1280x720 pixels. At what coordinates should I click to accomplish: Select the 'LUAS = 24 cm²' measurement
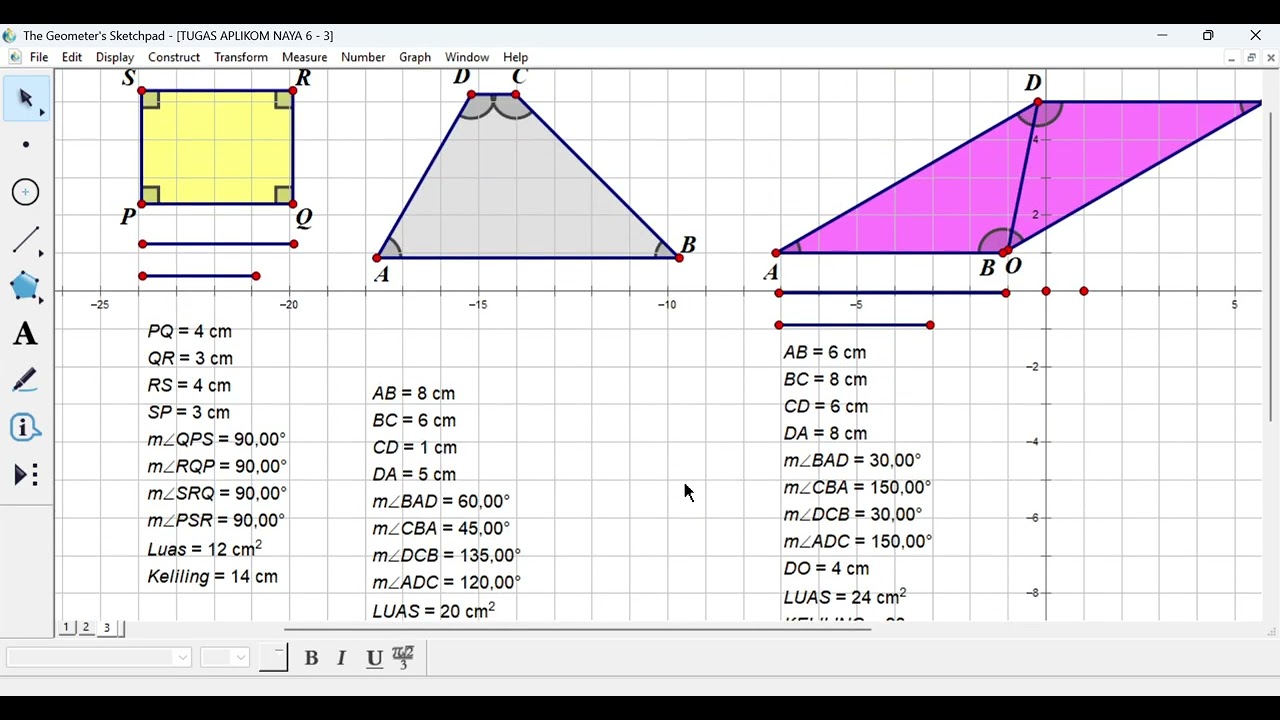[x=845, y=596]
